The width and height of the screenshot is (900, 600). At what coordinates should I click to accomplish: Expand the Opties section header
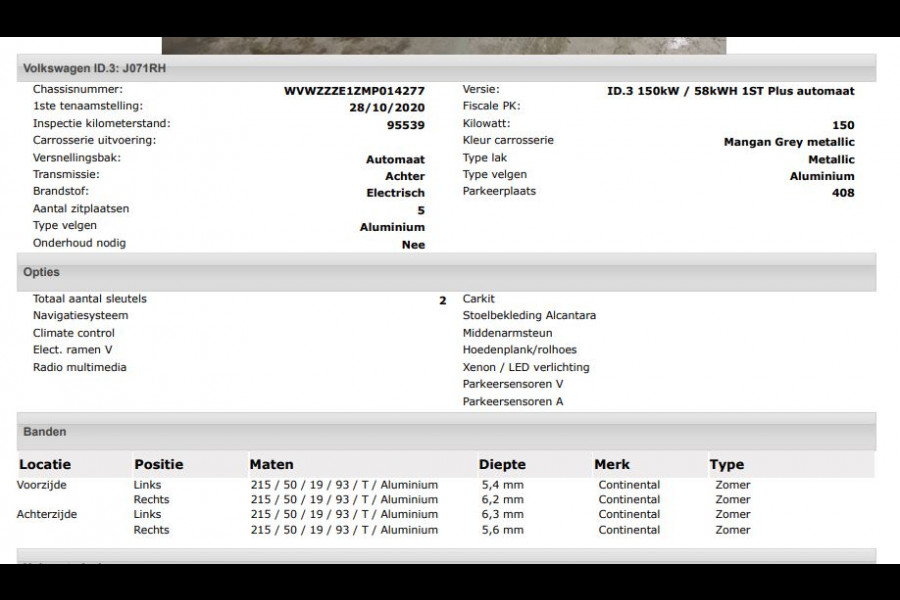pos(41,271)
